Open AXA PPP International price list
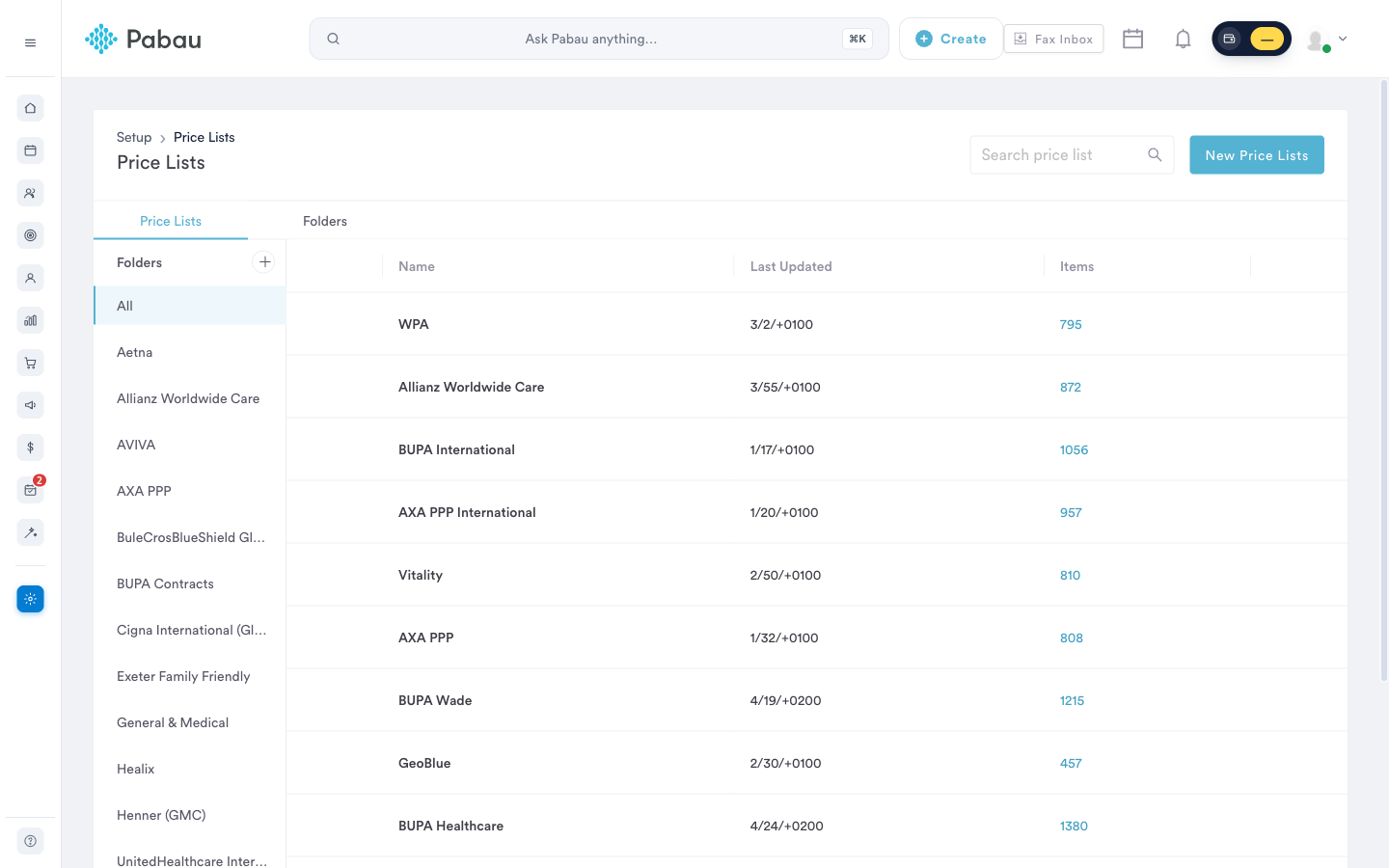The height and width of the screenshot is (868, 1389). point(817,512)
